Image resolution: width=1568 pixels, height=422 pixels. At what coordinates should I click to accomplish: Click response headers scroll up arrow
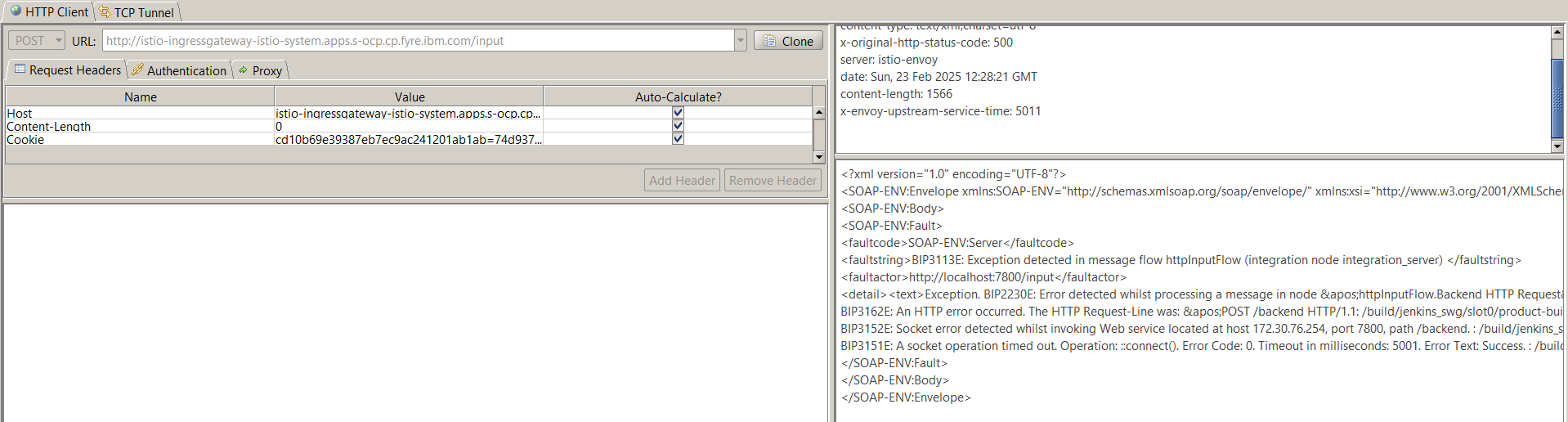click(1557, 32)
